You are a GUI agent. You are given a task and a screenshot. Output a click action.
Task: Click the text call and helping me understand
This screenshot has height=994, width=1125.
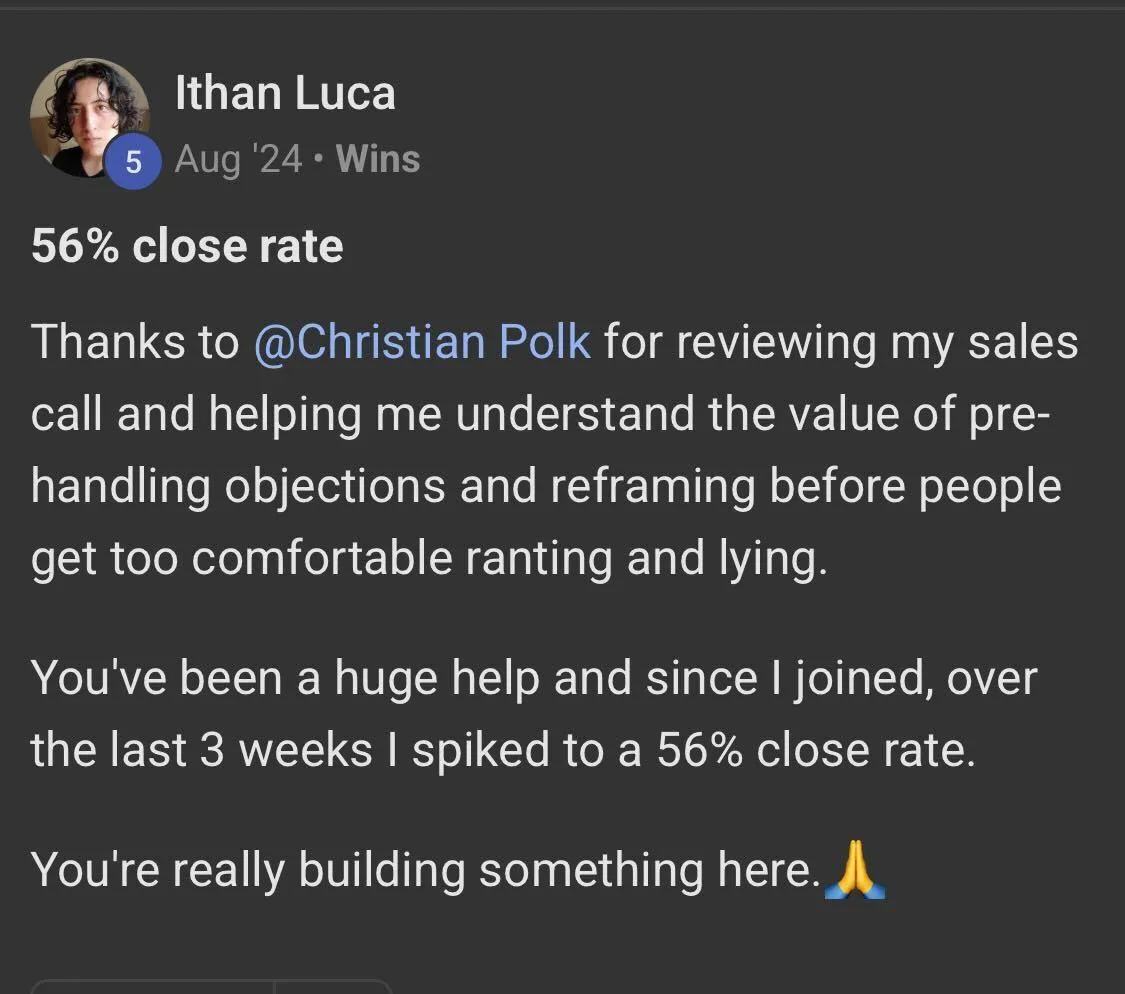362,415
